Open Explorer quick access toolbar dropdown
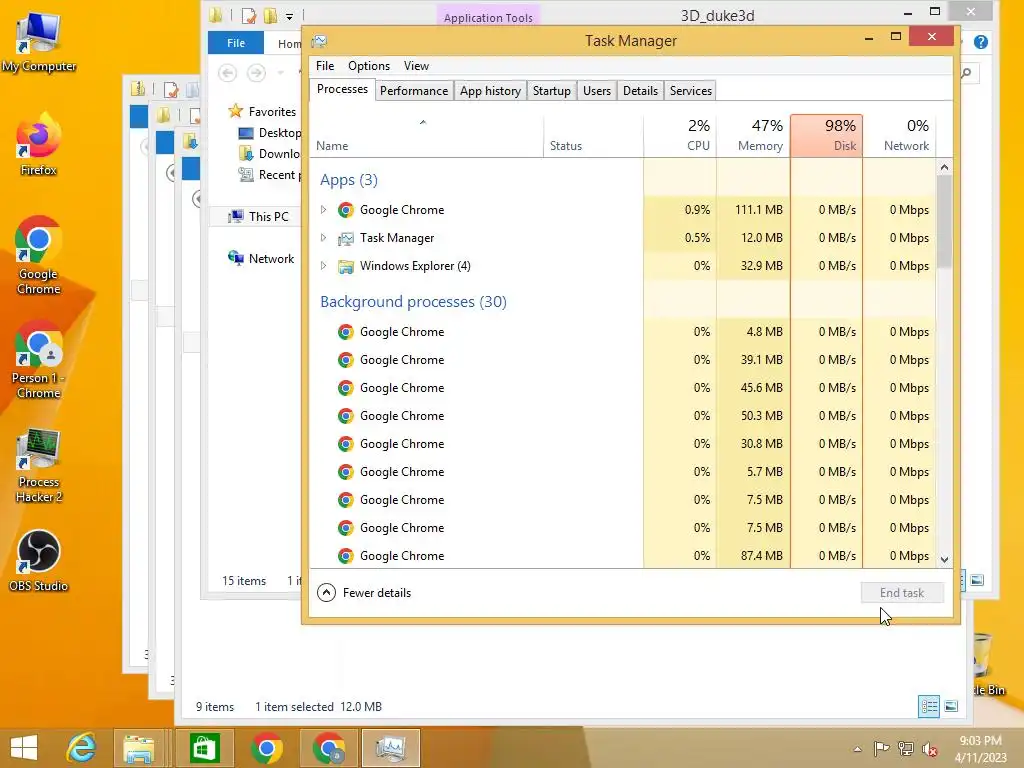 click(x=289, y=16)
